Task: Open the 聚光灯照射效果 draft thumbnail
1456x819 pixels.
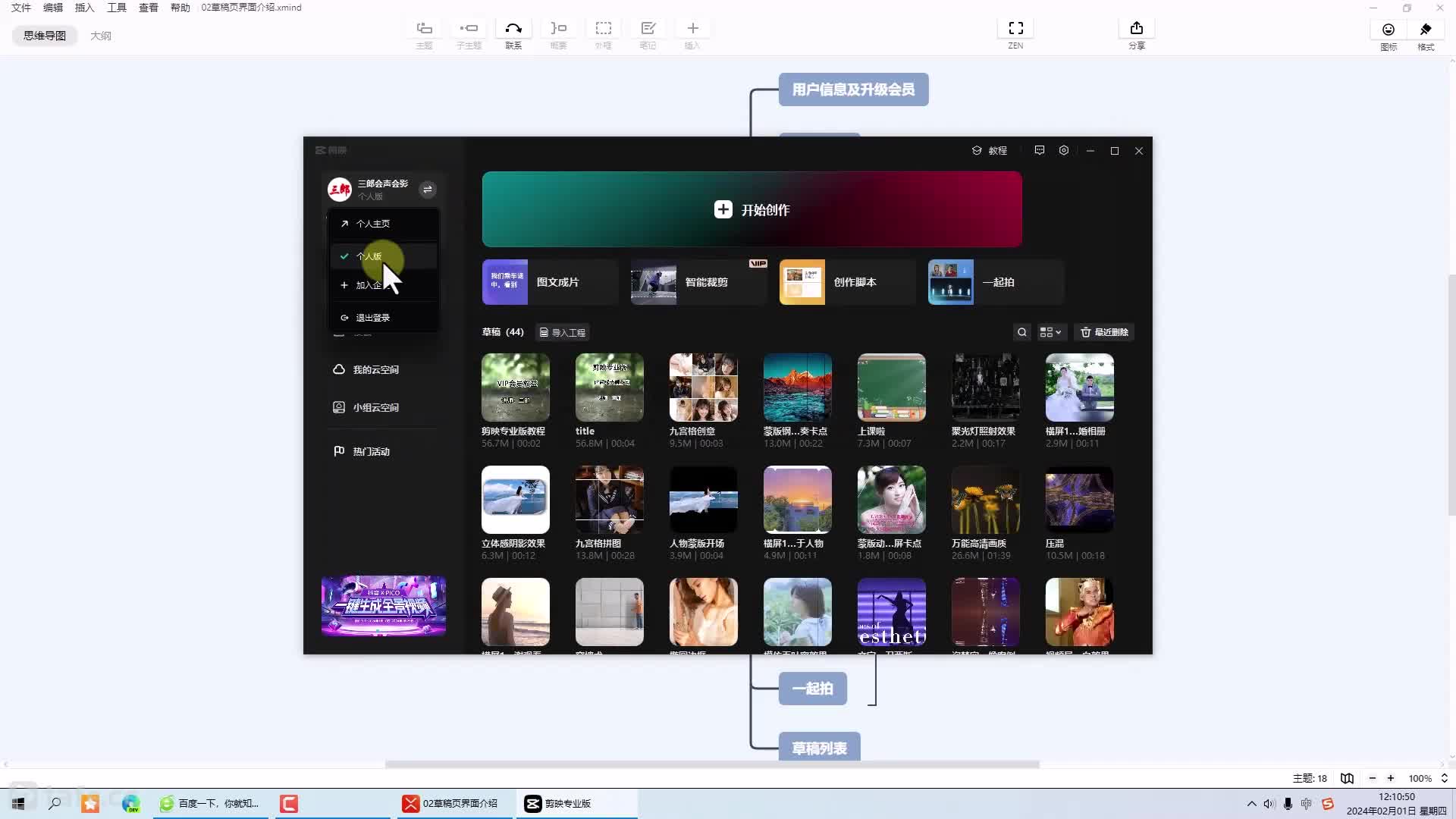Action: pyautogui.click(x=986, y=388)
